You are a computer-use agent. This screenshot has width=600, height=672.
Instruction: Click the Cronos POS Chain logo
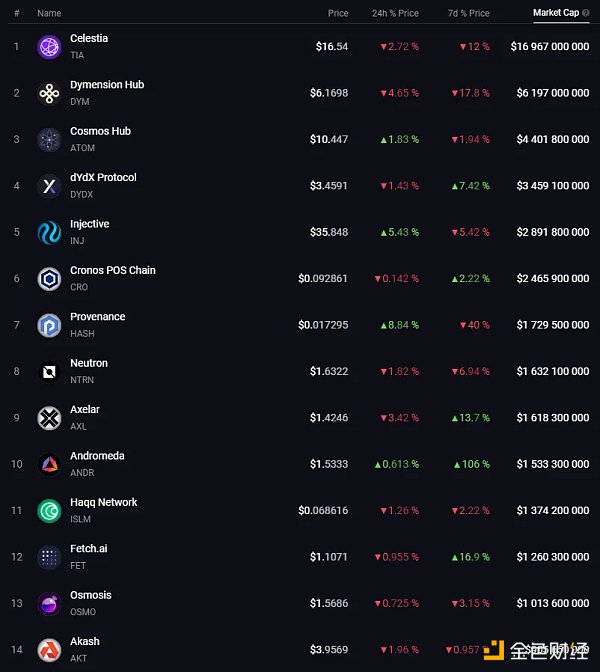49,279
